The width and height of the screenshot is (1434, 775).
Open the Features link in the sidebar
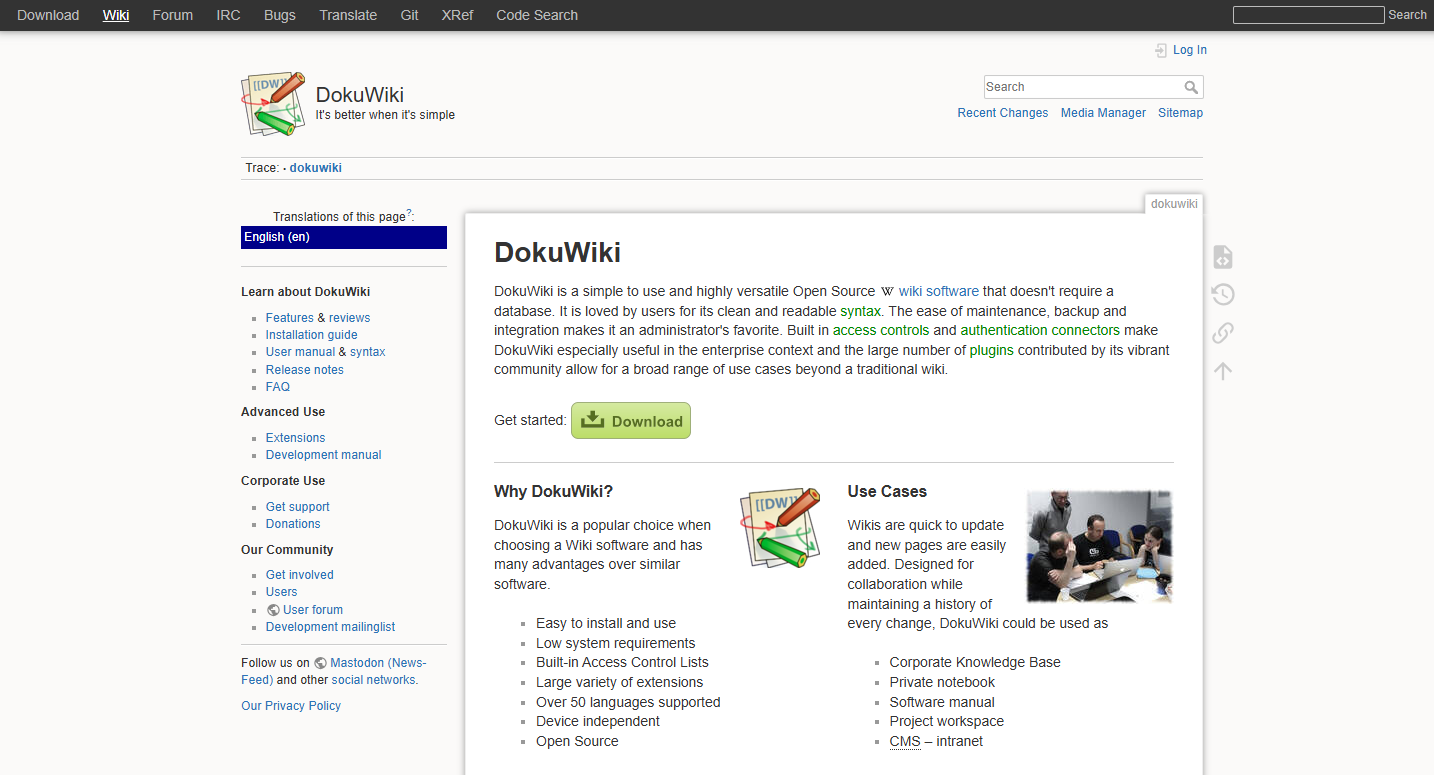pyautogui.click(x=290, y=318)
